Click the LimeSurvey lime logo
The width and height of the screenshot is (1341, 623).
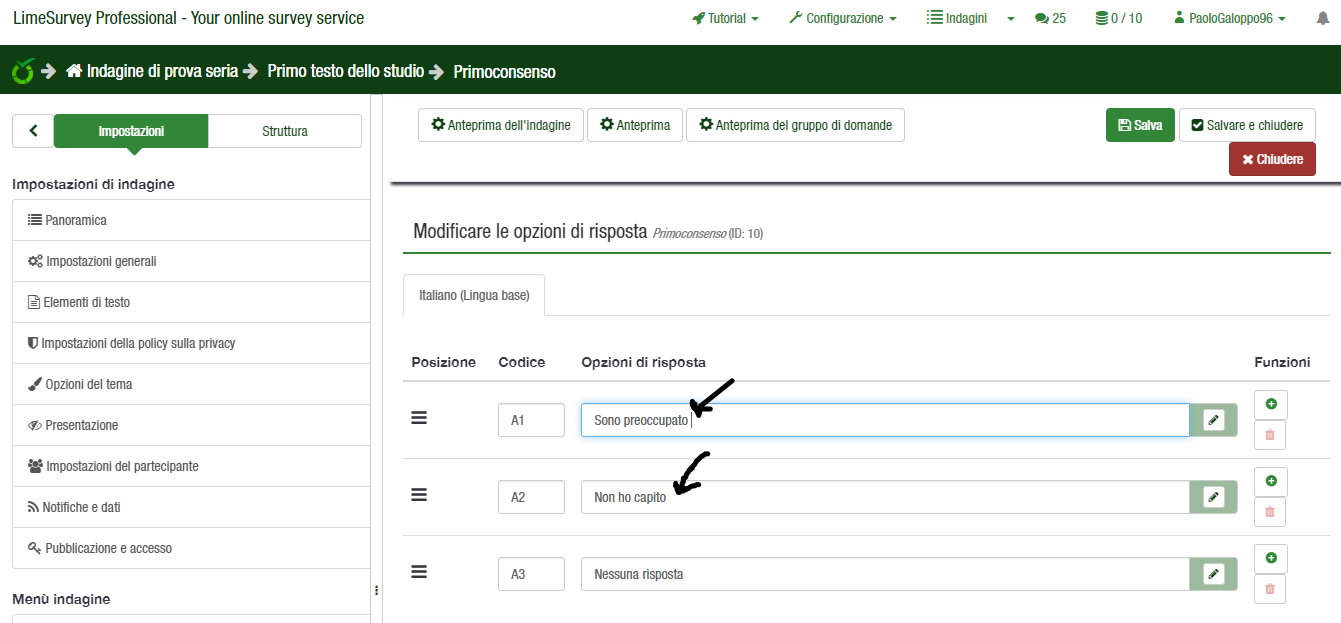pyautogui.click(x=22, y=71)
